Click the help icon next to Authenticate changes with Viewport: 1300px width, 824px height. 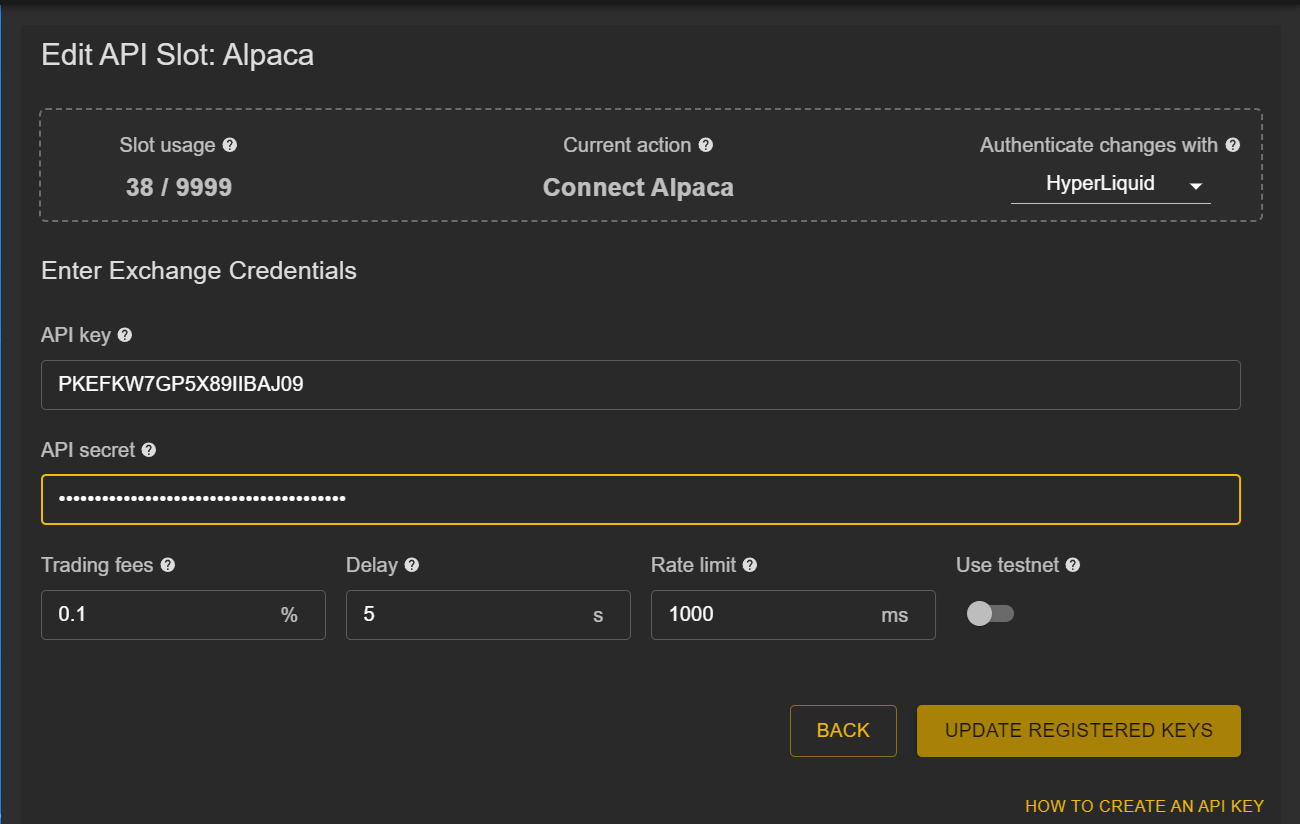pyautogui.click(x=1233, y=145)
